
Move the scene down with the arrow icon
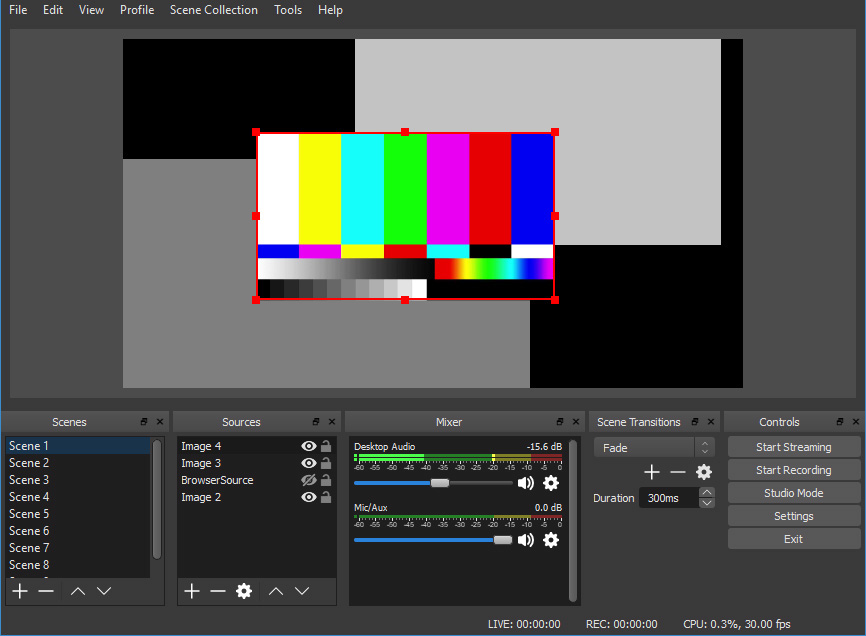pos(104,591)
